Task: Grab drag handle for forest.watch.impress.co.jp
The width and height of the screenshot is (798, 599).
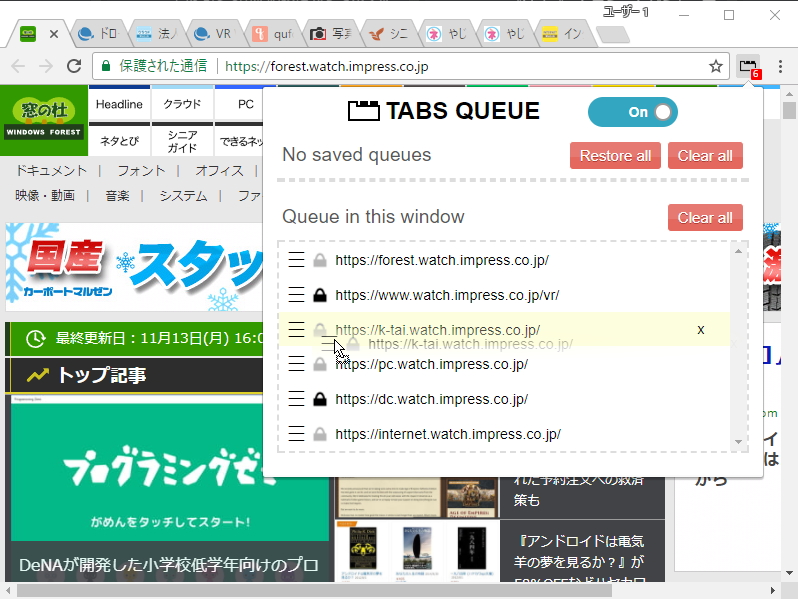Action: tap(296, 260)
